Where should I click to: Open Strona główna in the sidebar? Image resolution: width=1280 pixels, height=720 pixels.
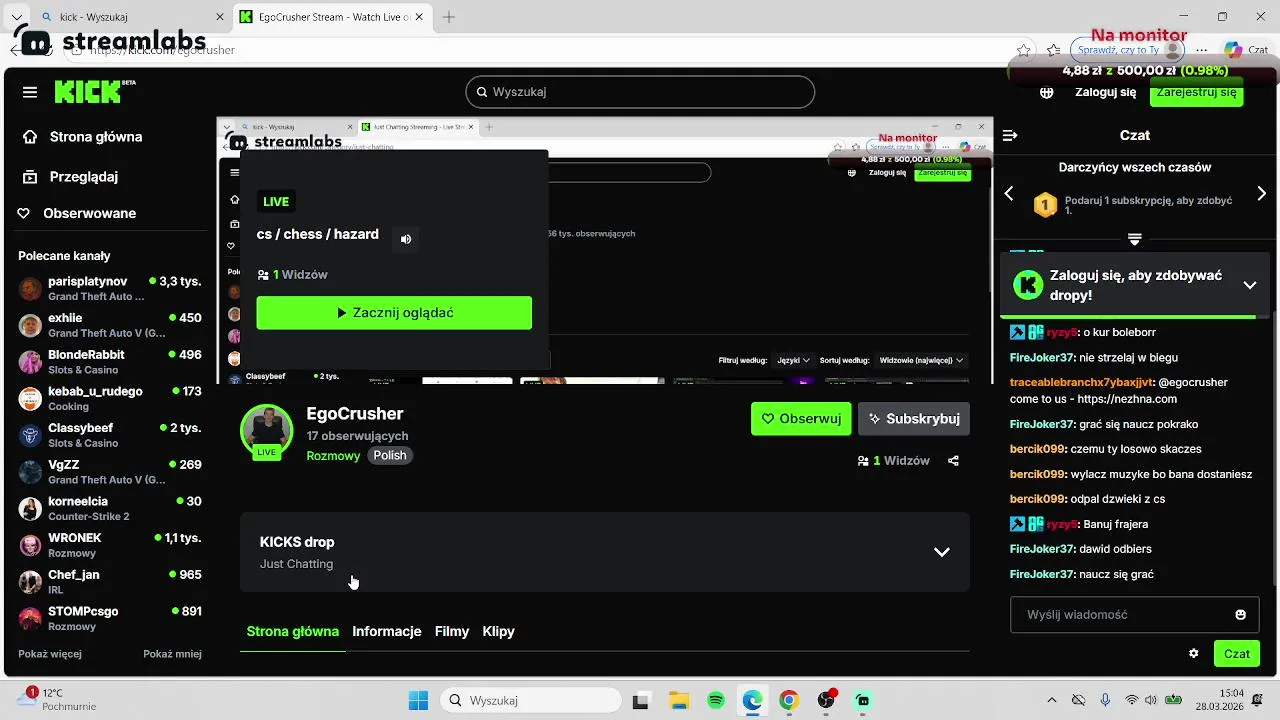tap(96, 137)
